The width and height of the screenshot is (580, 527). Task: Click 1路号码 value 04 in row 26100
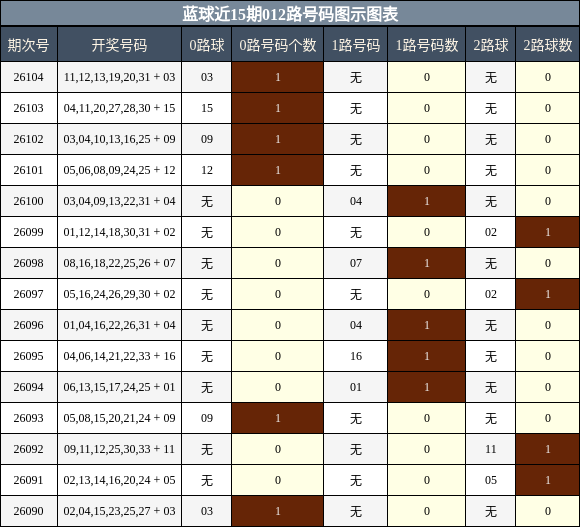(356, 201)
